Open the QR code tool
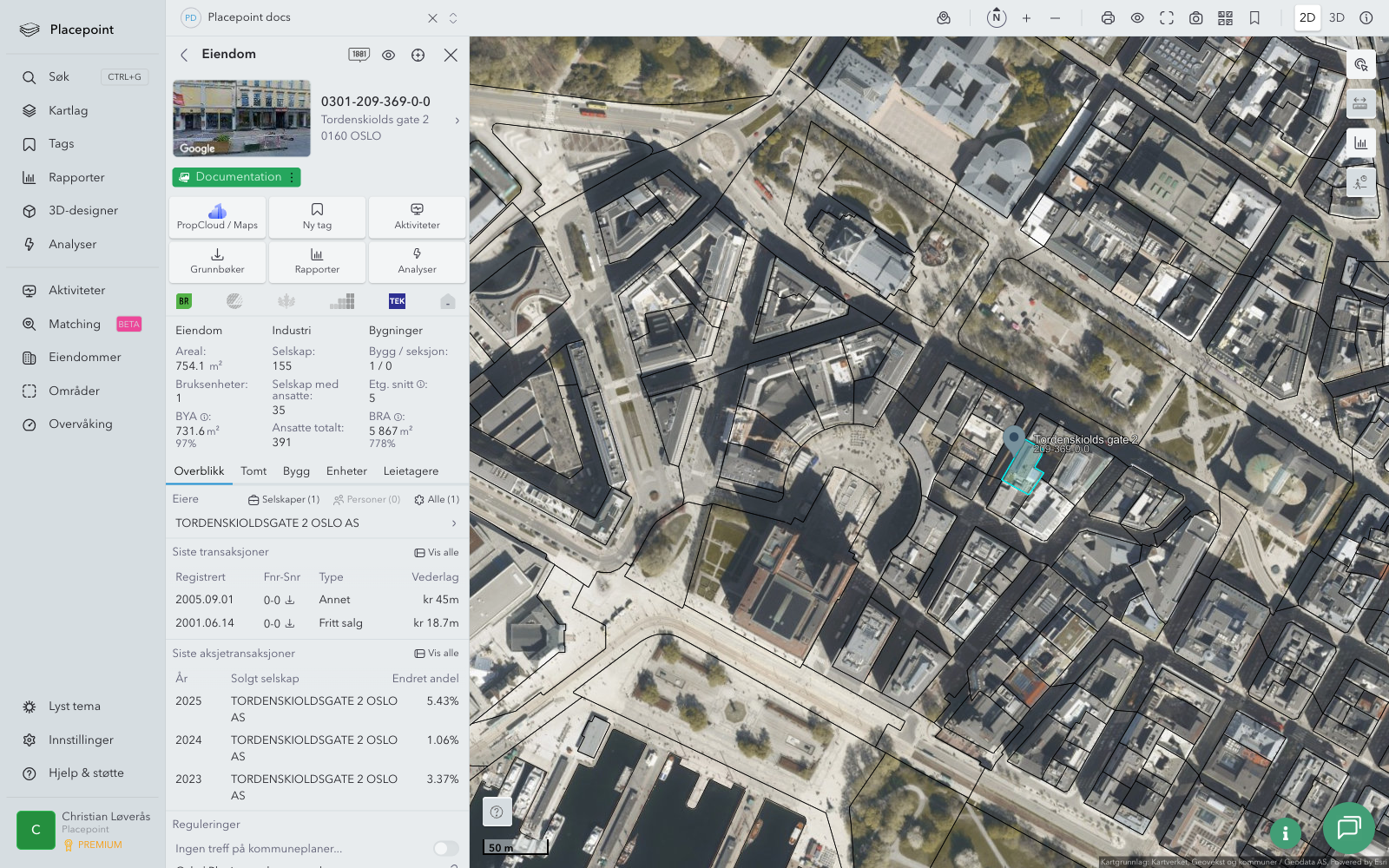 pyautogui.click(x=1225, y=18)
